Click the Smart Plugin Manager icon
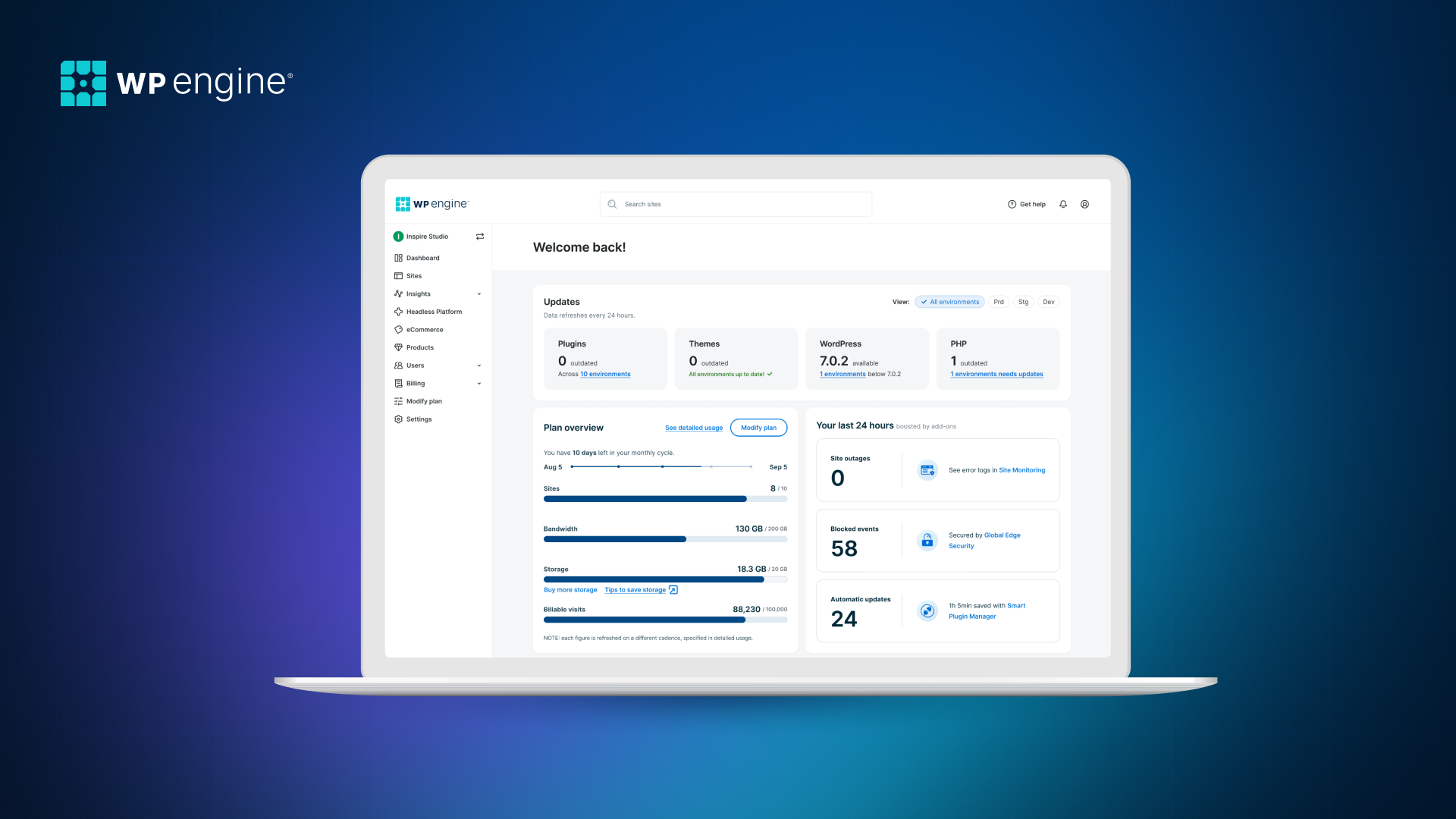This screenshot has width=1456, height=819. coord(927,610)
